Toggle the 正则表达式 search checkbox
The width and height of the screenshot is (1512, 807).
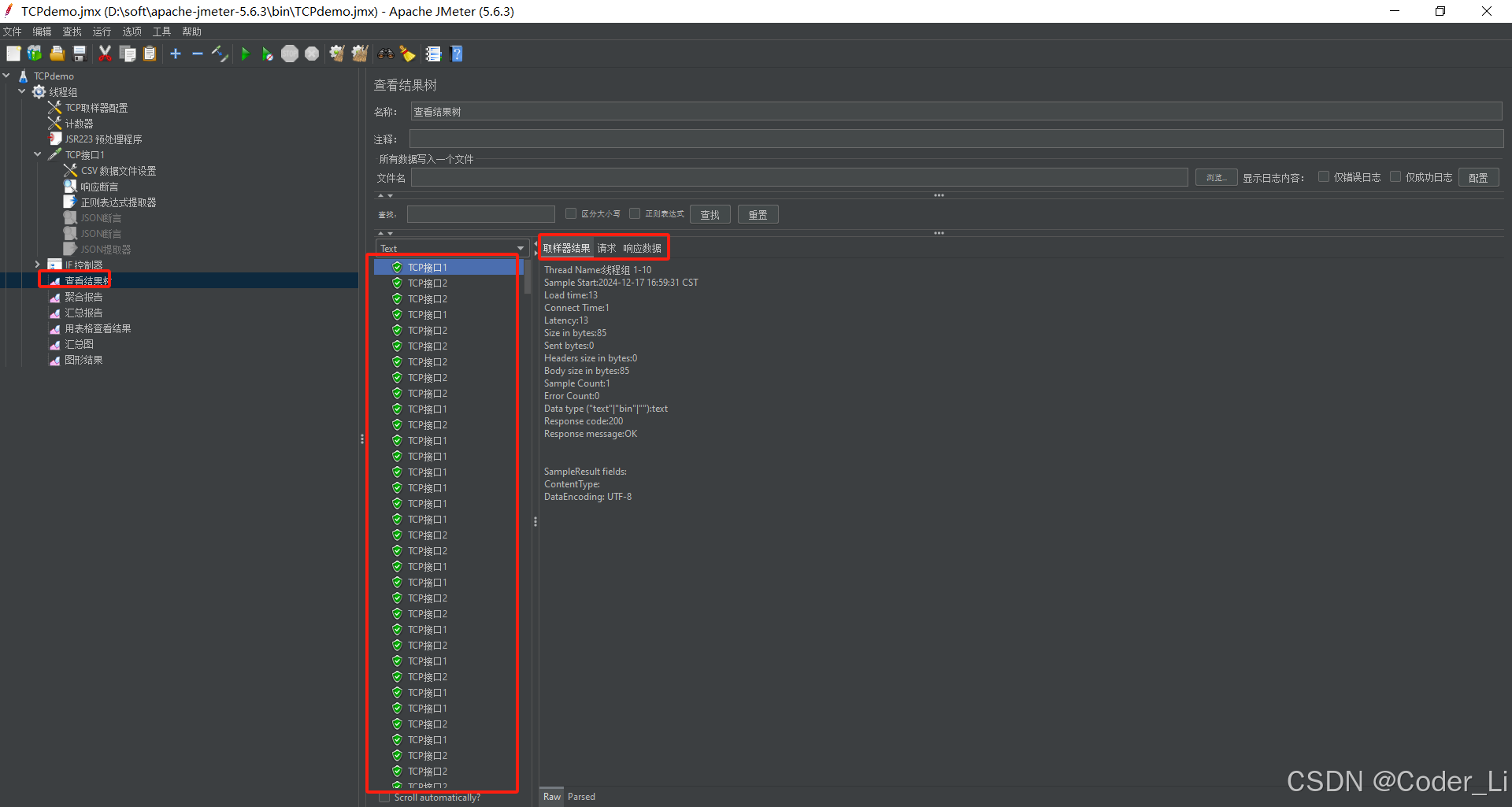(635, 213)
